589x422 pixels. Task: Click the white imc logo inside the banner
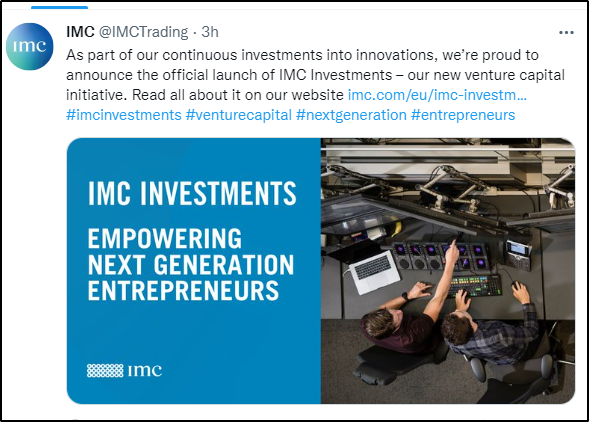(145, 371)
